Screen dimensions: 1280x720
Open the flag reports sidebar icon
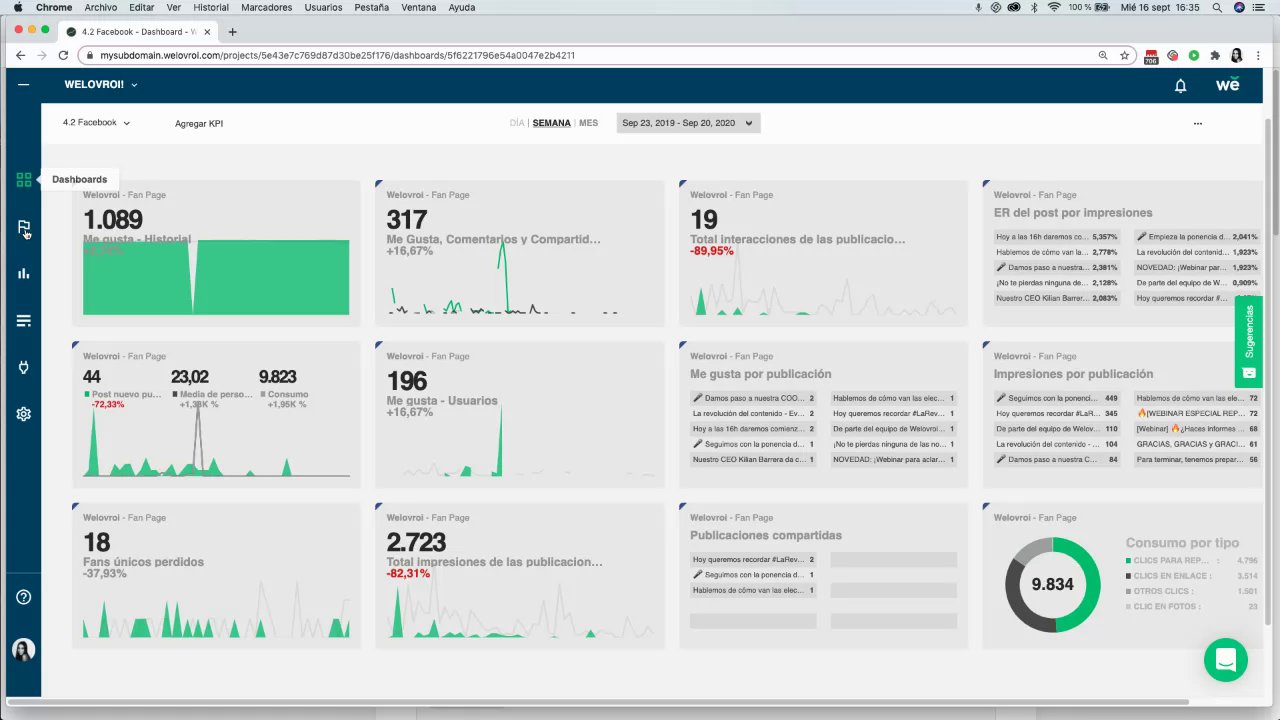click(x=24, y=228)
